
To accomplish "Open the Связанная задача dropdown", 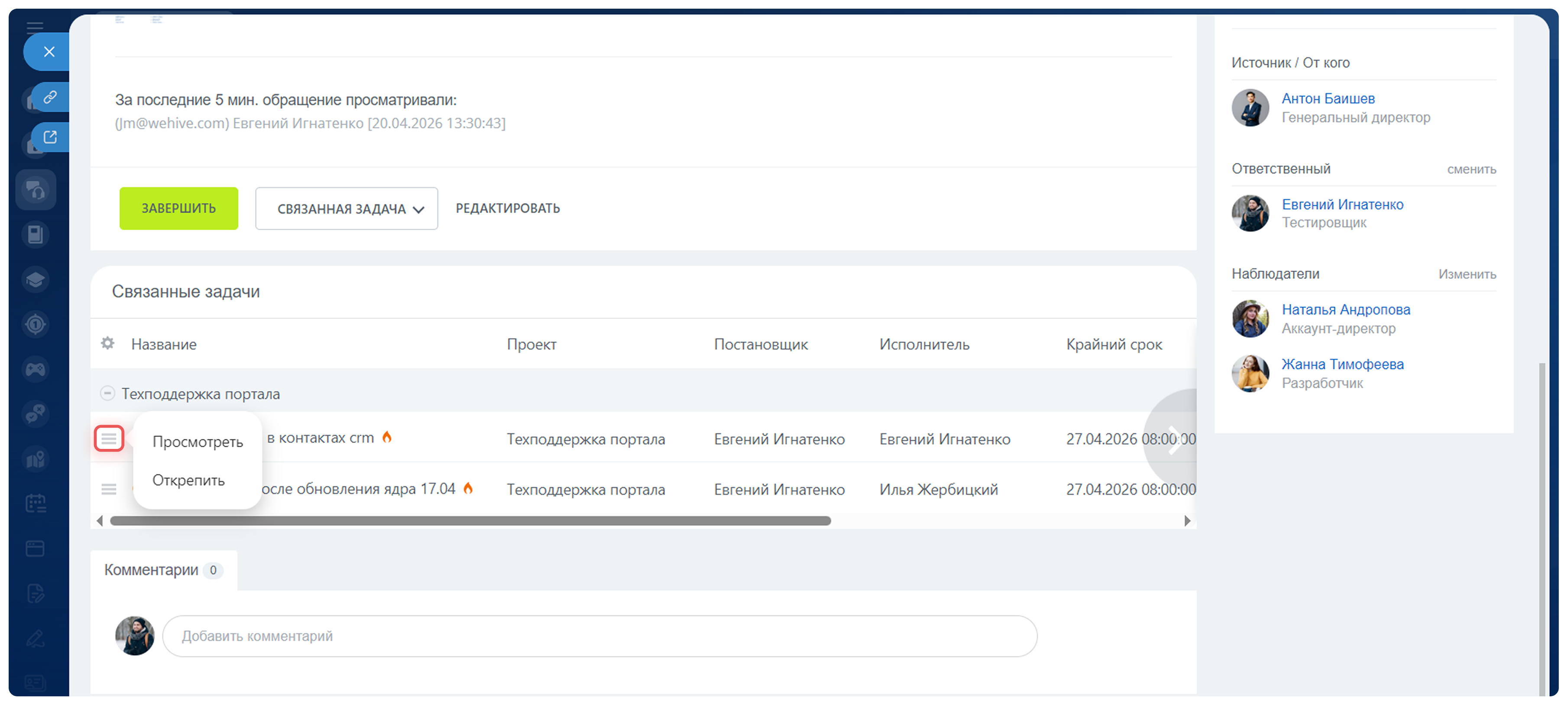I will point(347,209).
